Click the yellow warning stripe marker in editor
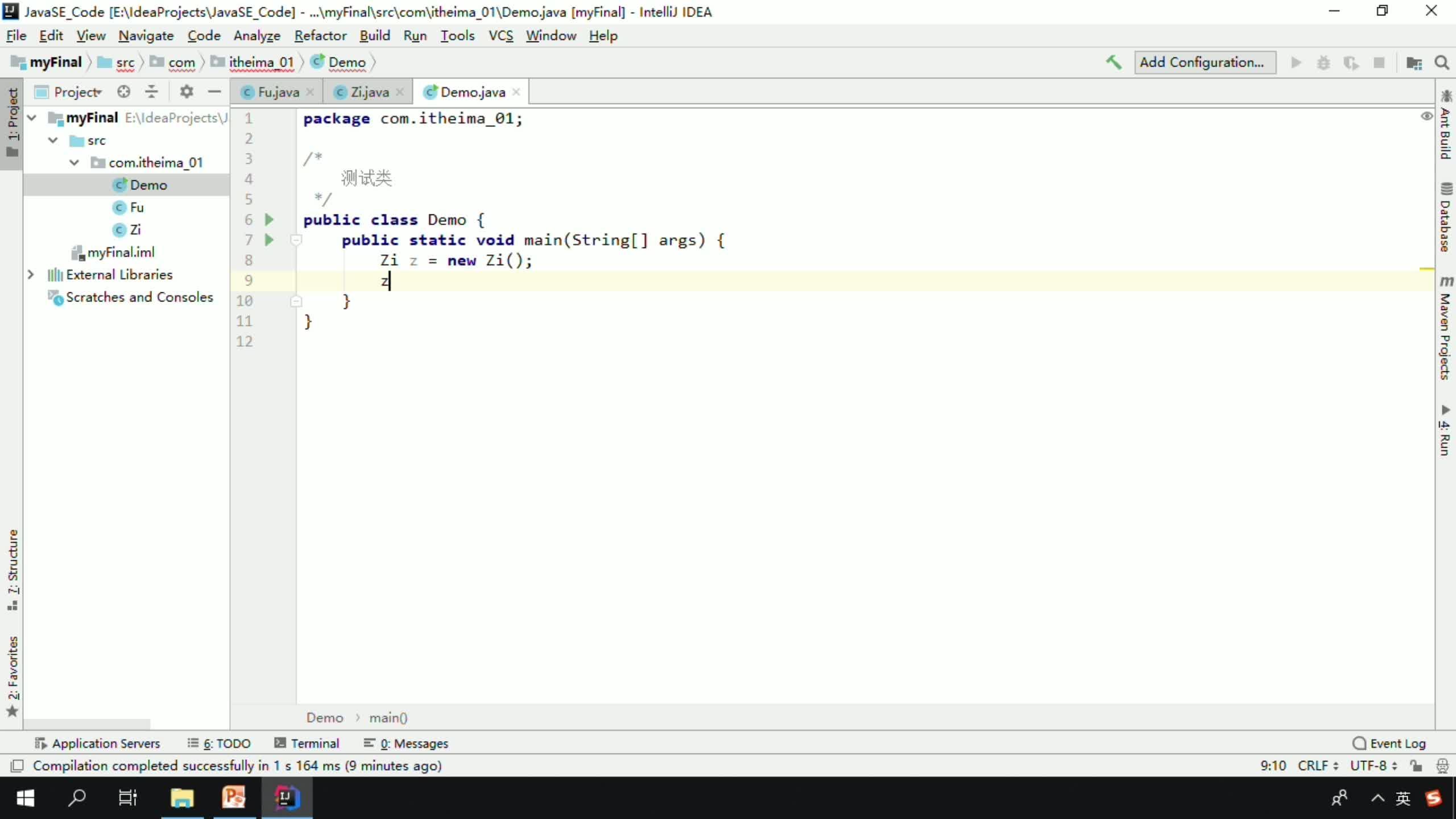 (1426, 268)
